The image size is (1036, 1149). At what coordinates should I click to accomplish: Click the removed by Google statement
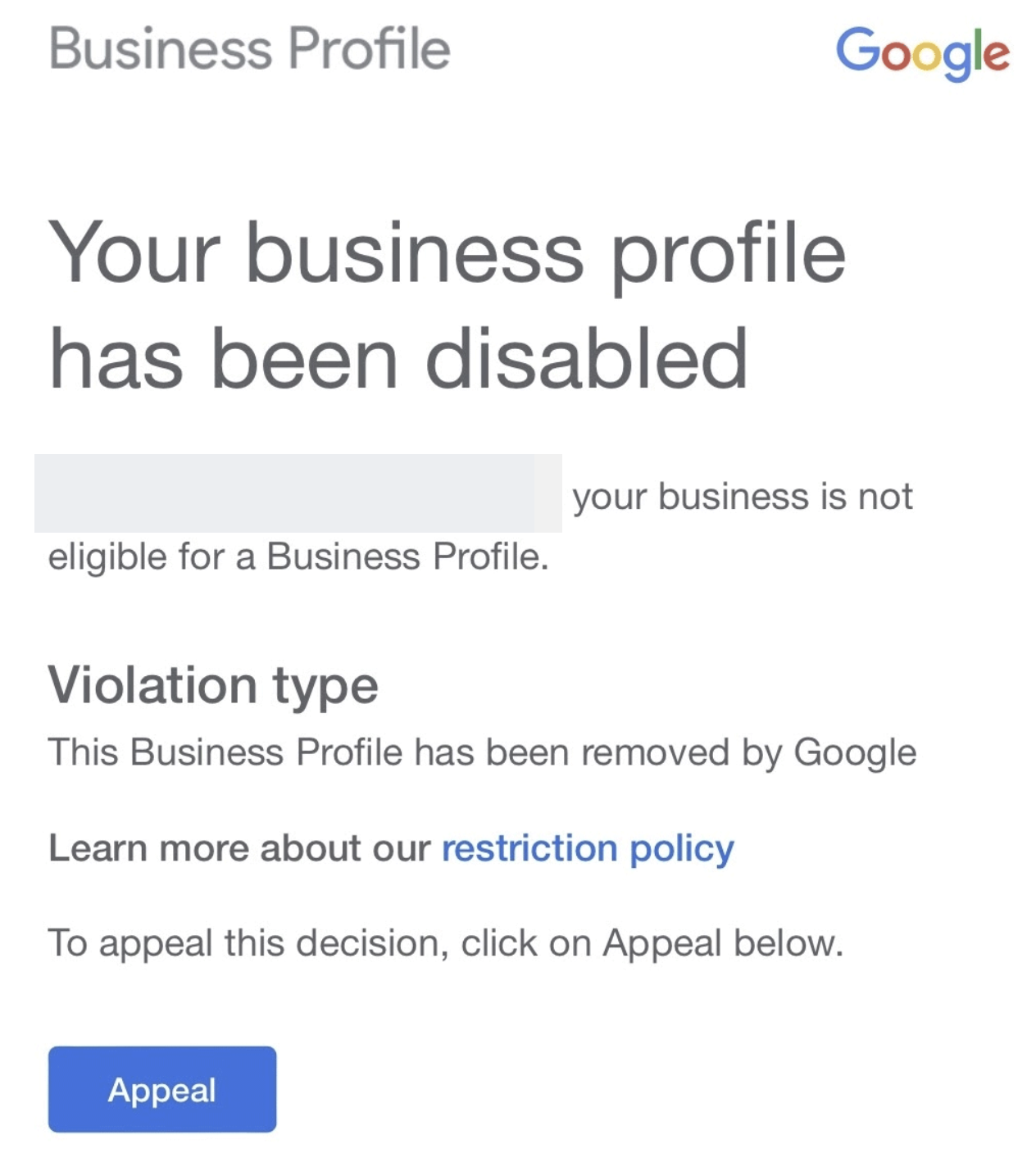coord(482,750)
